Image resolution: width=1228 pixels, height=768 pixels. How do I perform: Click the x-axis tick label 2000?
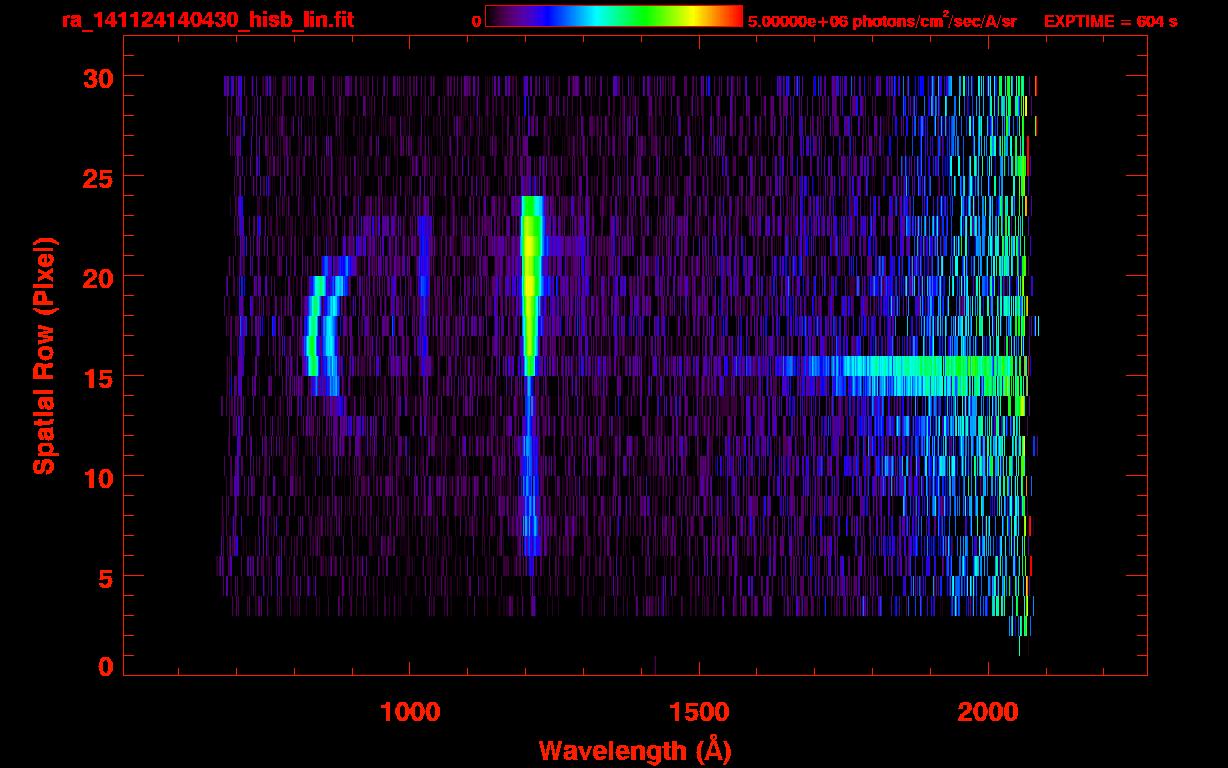click(x=988, y=712)
